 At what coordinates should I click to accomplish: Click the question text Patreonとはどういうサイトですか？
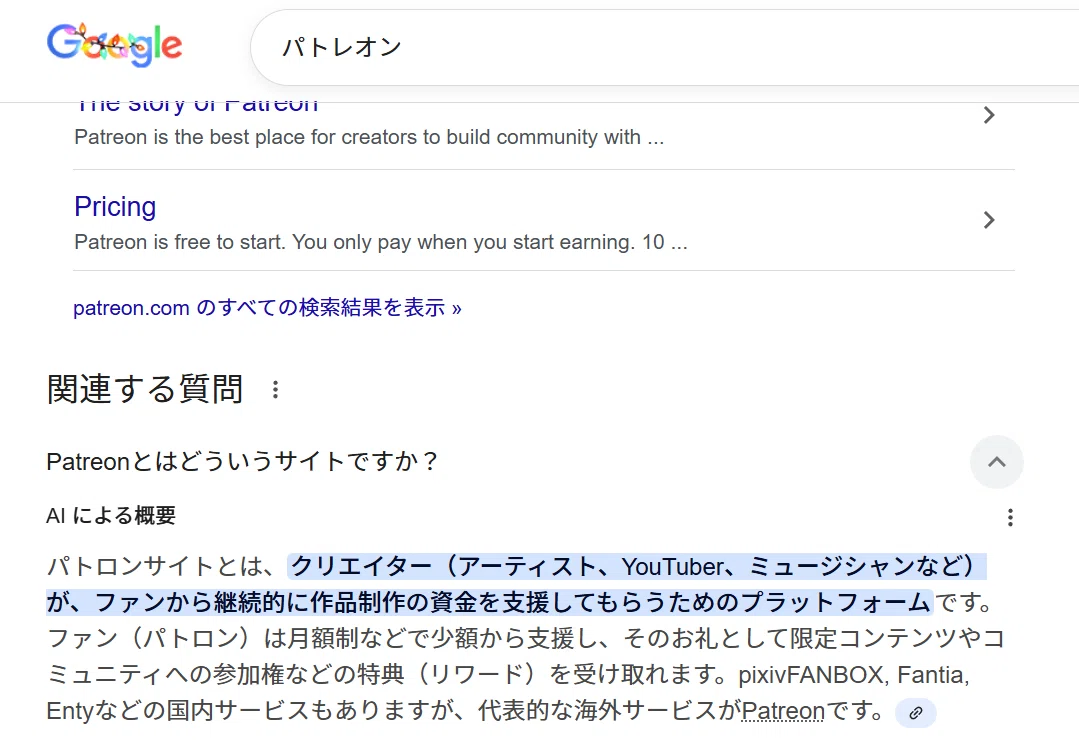(x=242, y=461)
